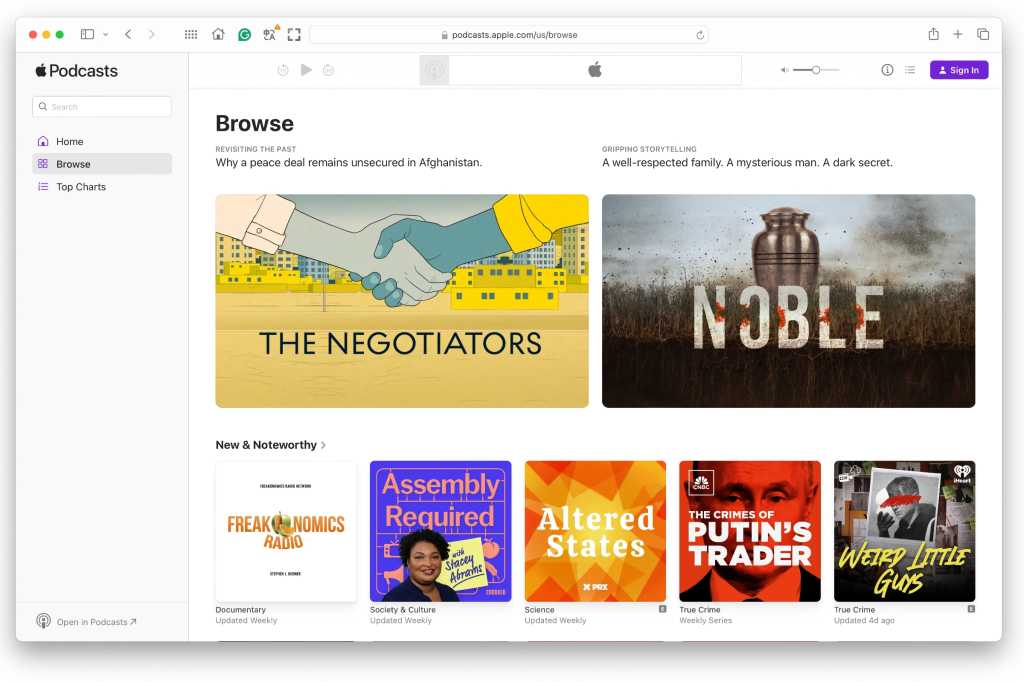1024x682 pixels.
Task: Click the Home icon in Safari toolbar
Action: [x=218, y=35]
